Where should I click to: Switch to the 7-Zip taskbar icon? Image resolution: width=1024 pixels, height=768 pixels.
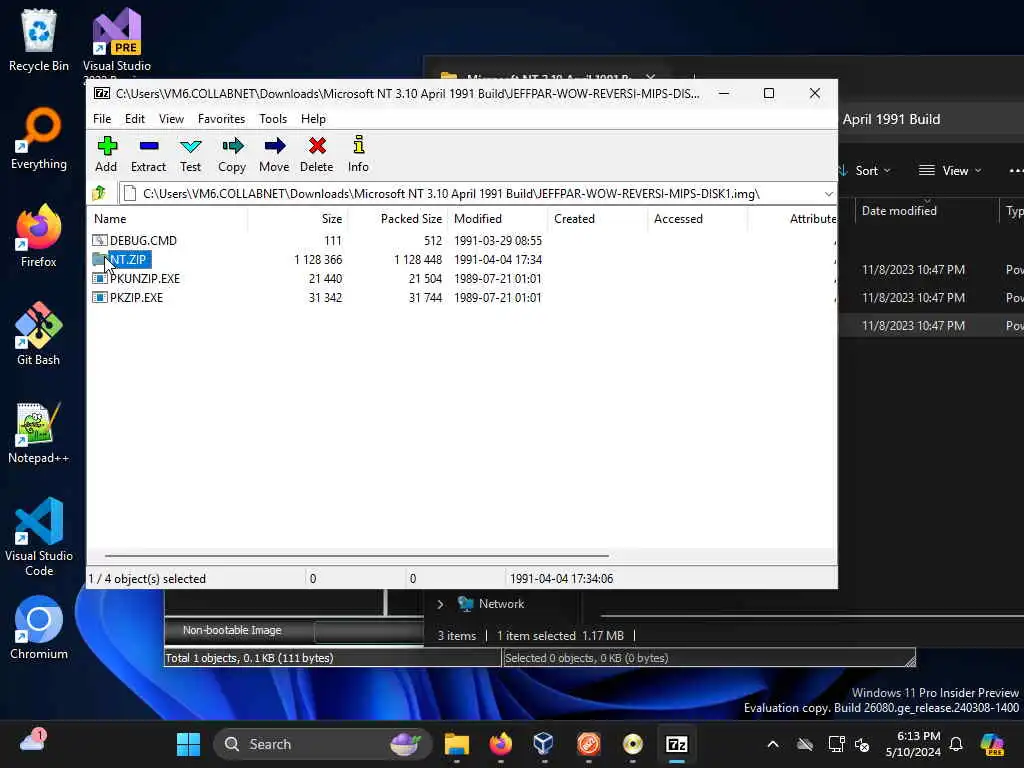(x=677, y=744)
